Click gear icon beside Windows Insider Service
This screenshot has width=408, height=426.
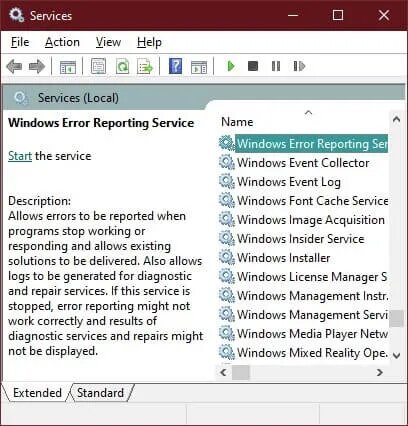[227, 238]
